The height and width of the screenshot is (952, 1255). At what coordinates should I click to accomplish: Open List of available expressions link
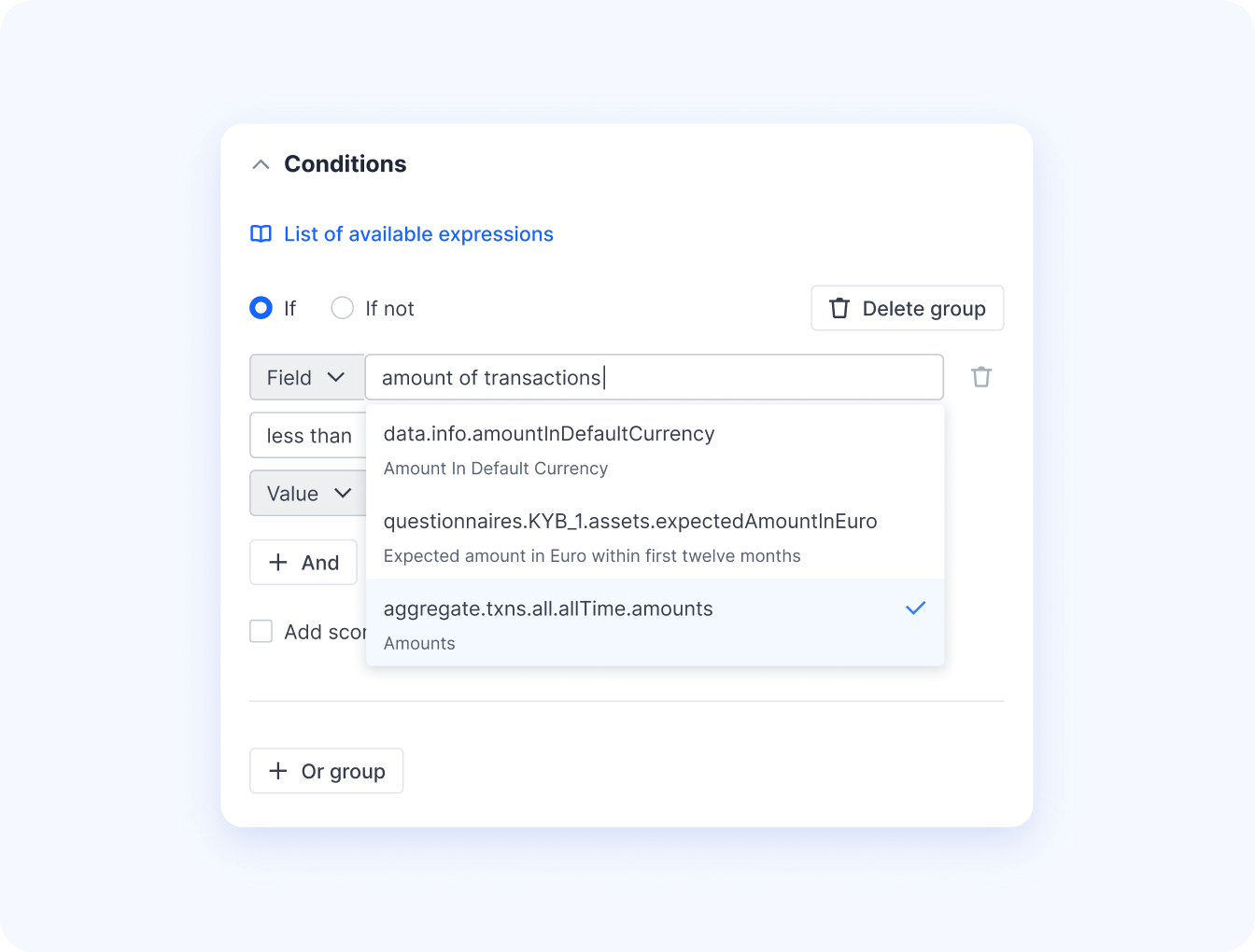click(418, 234)
